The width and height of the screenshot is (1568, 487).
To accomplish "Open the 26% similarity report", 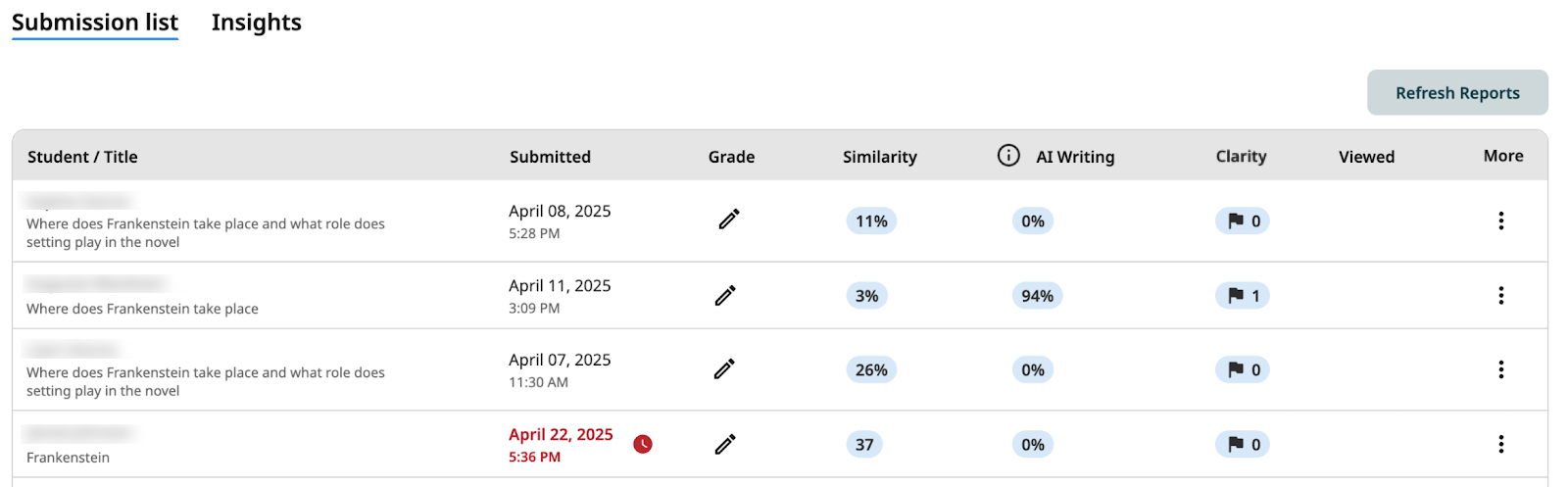I will click(871, 369).
